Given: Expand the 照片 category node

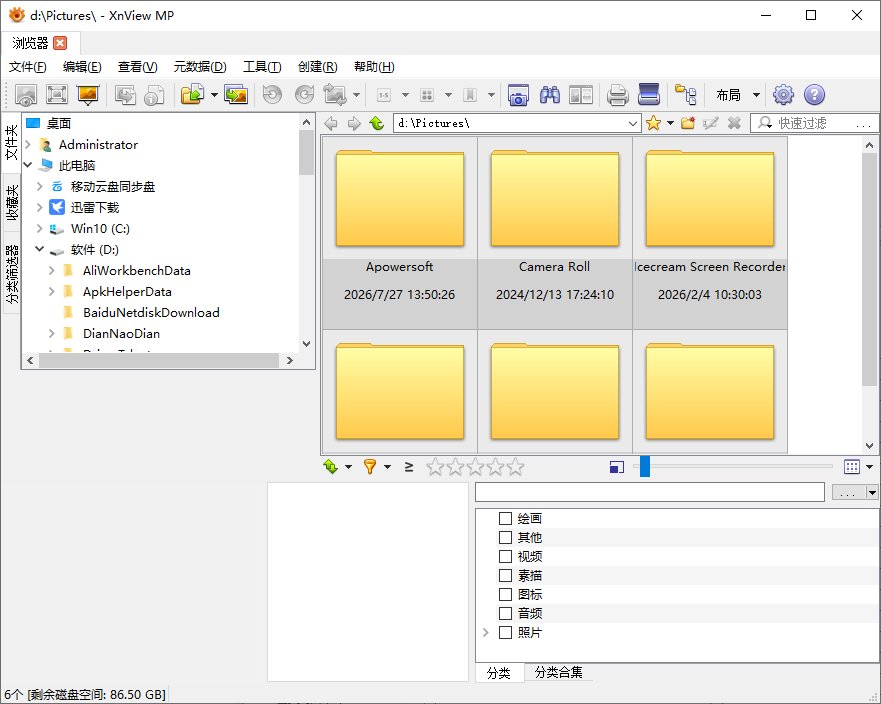Looking at the screenshot, I should coord(486,632).
